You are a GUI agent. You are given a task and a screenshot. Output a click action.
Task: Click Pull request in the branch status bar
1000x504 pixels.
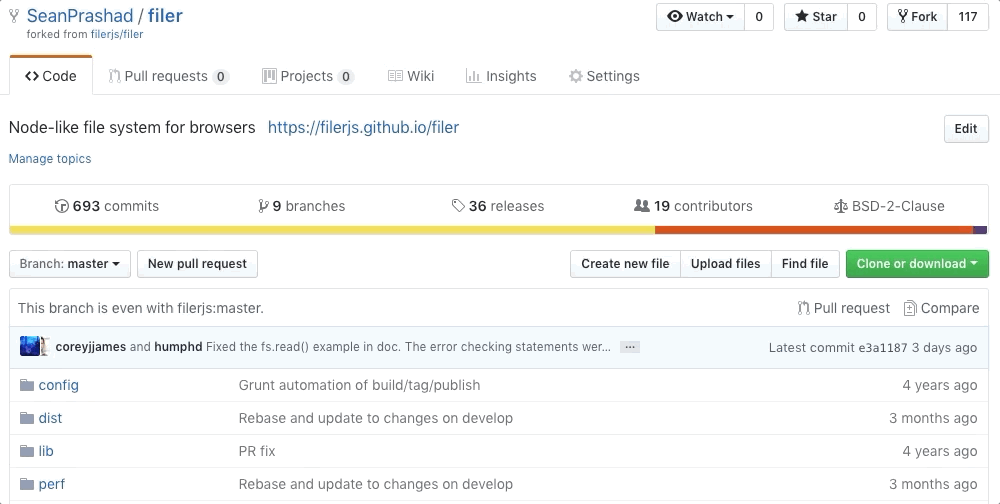[844, 308]
